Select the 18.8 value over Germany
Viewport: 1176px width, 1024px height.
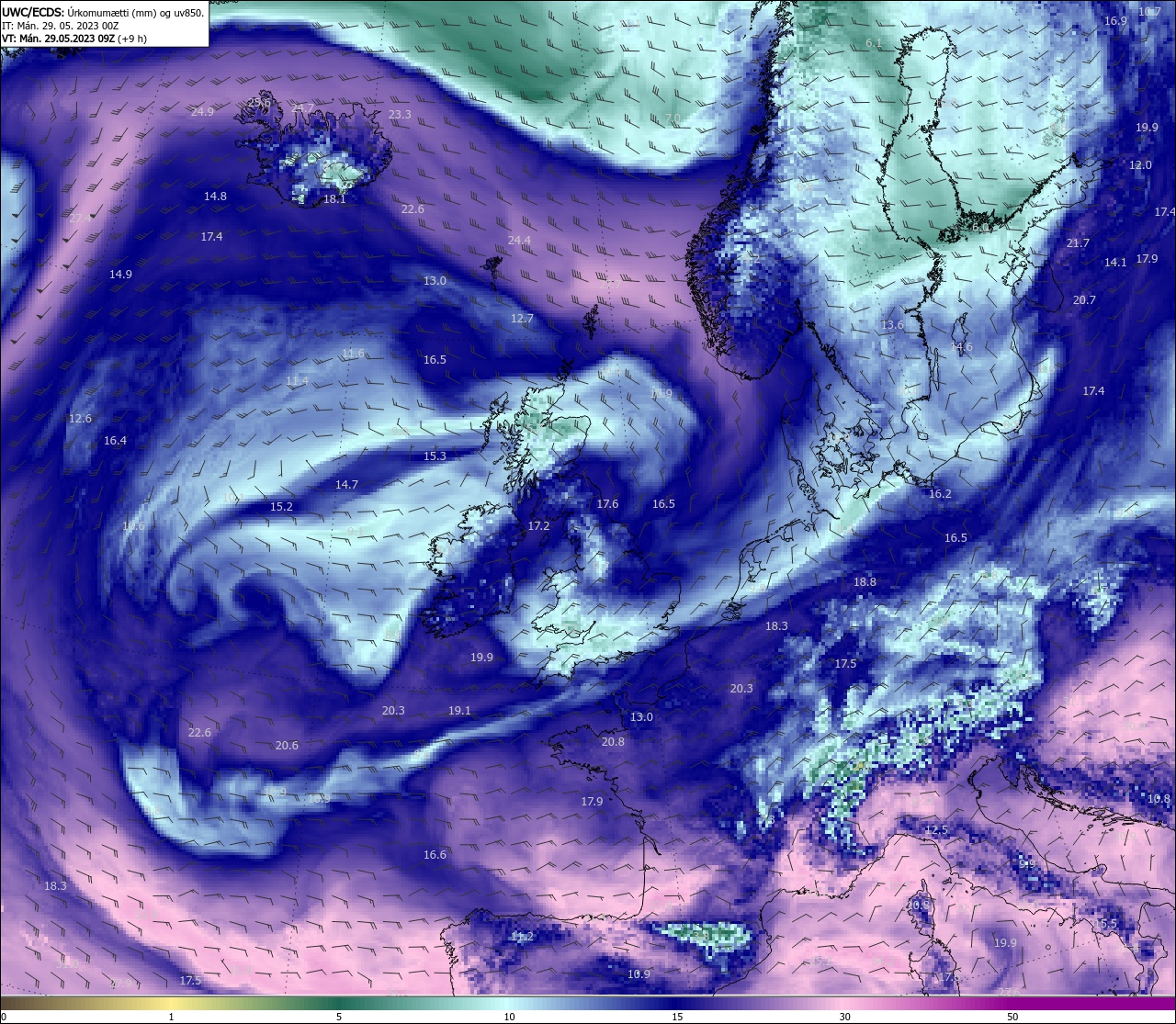point(865,582)
